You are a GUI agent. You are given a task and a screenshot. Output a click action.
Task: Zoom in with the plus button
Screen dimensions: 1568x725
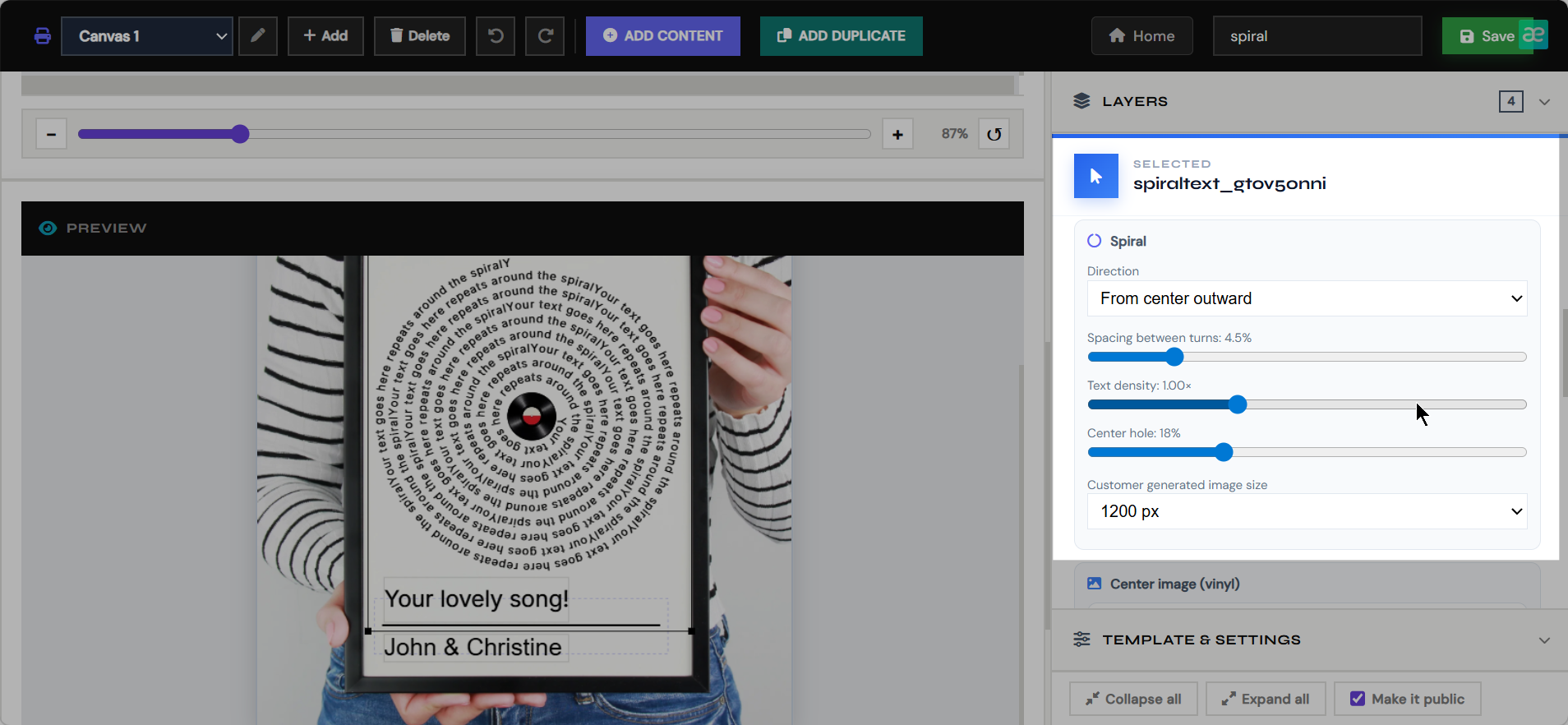(897, 134)
